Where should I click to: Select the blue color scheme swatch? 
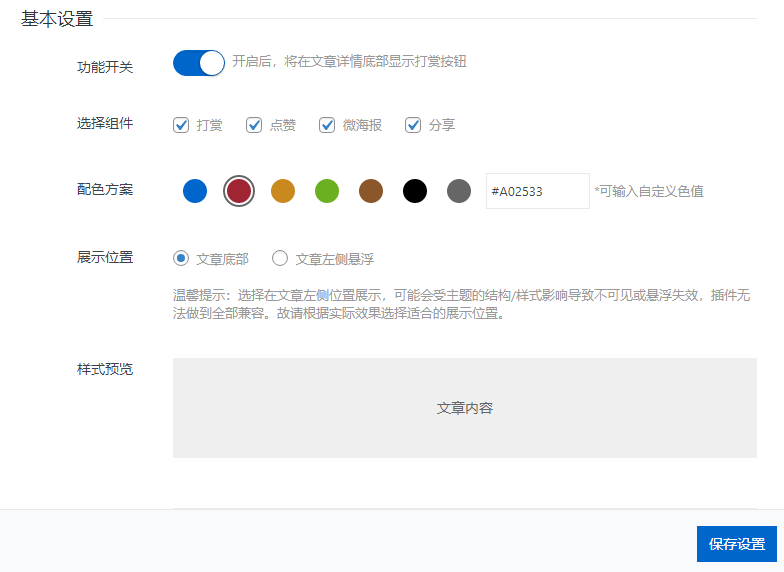point(195,191)
